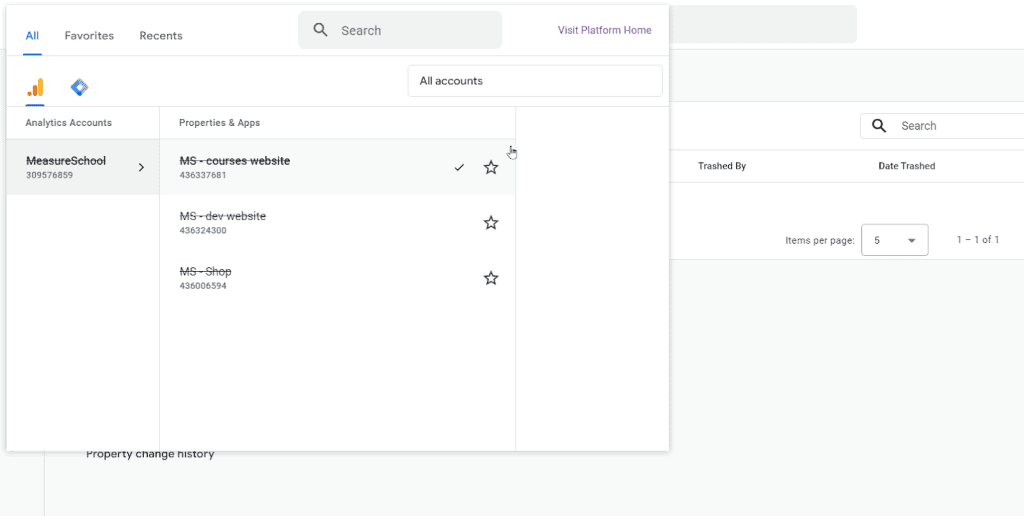Viewport: 1024px width, 516px height.
Task: Open the Recents tab
Action: coord(161,35)
